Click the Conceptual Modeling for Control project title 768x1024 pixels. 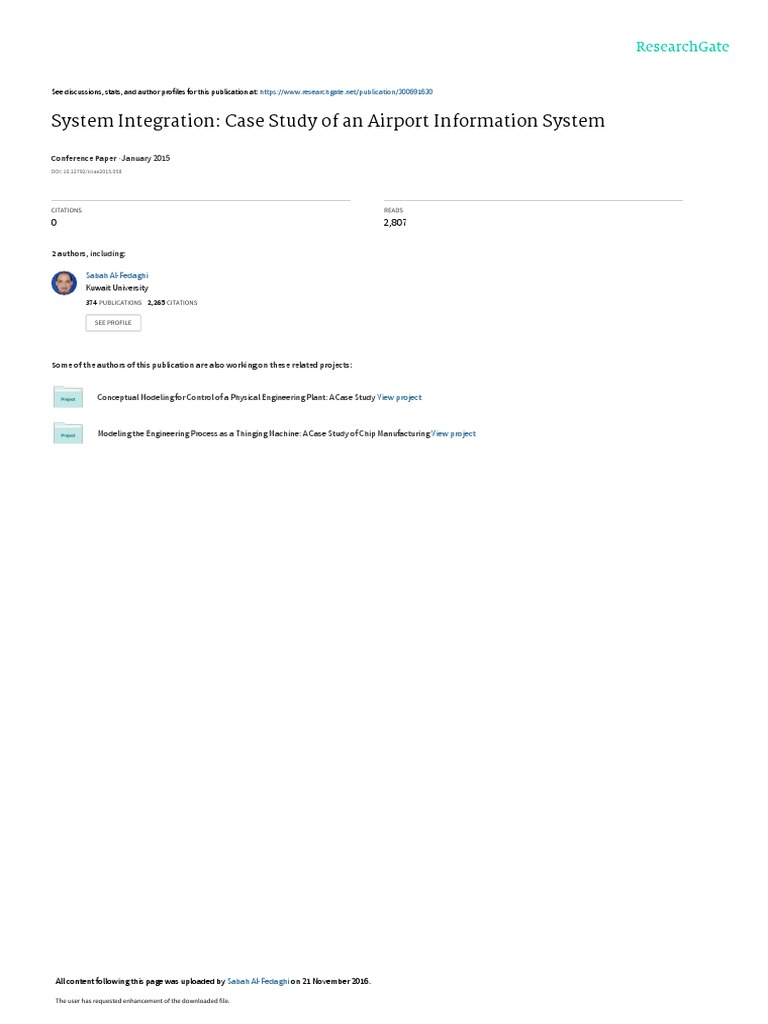[236, 397]
